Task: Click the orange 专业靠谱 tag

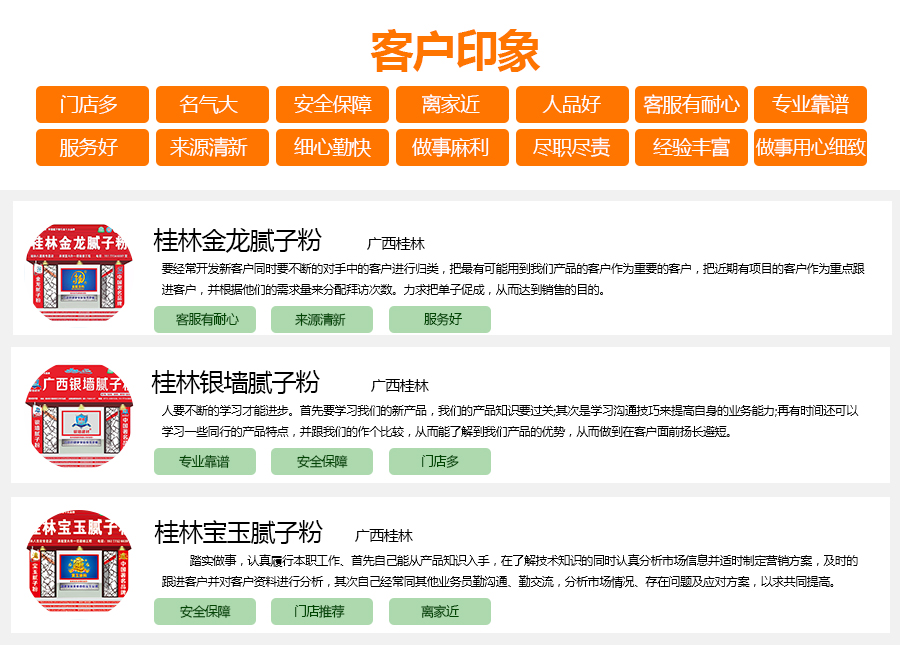Action: tap(810, 104)
